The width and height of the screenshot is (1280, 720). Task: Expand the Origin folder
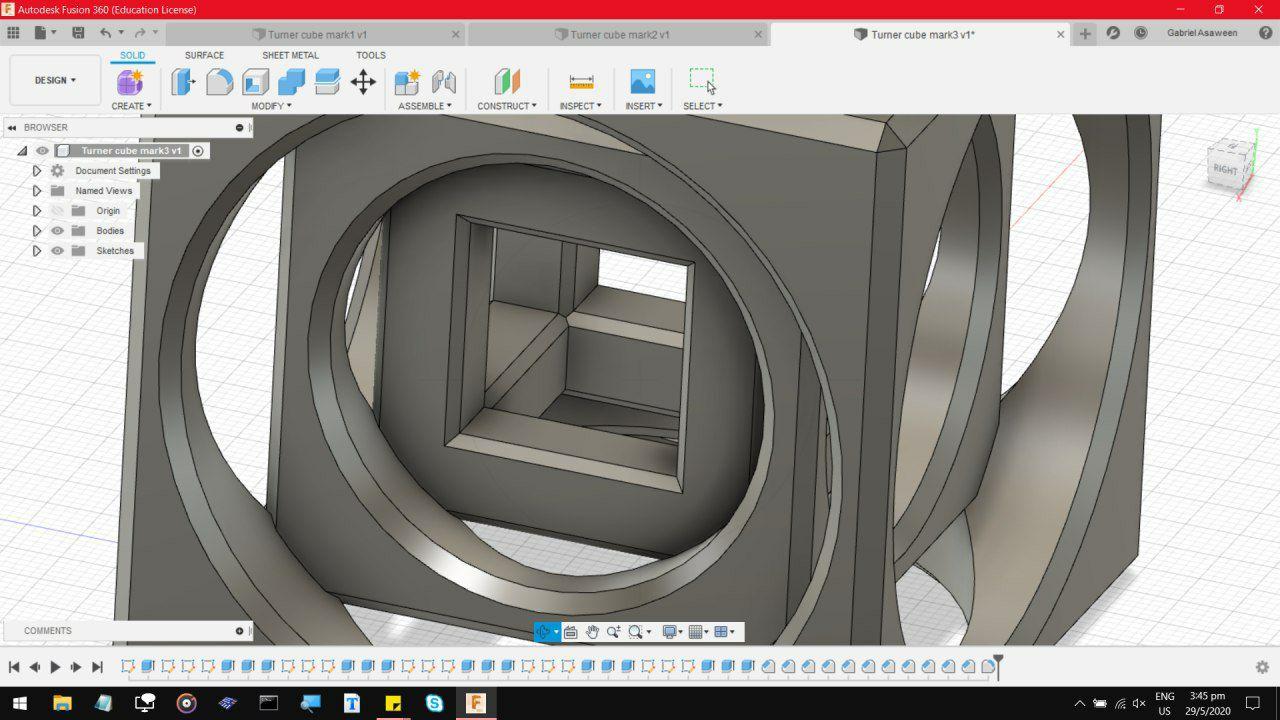37,211
